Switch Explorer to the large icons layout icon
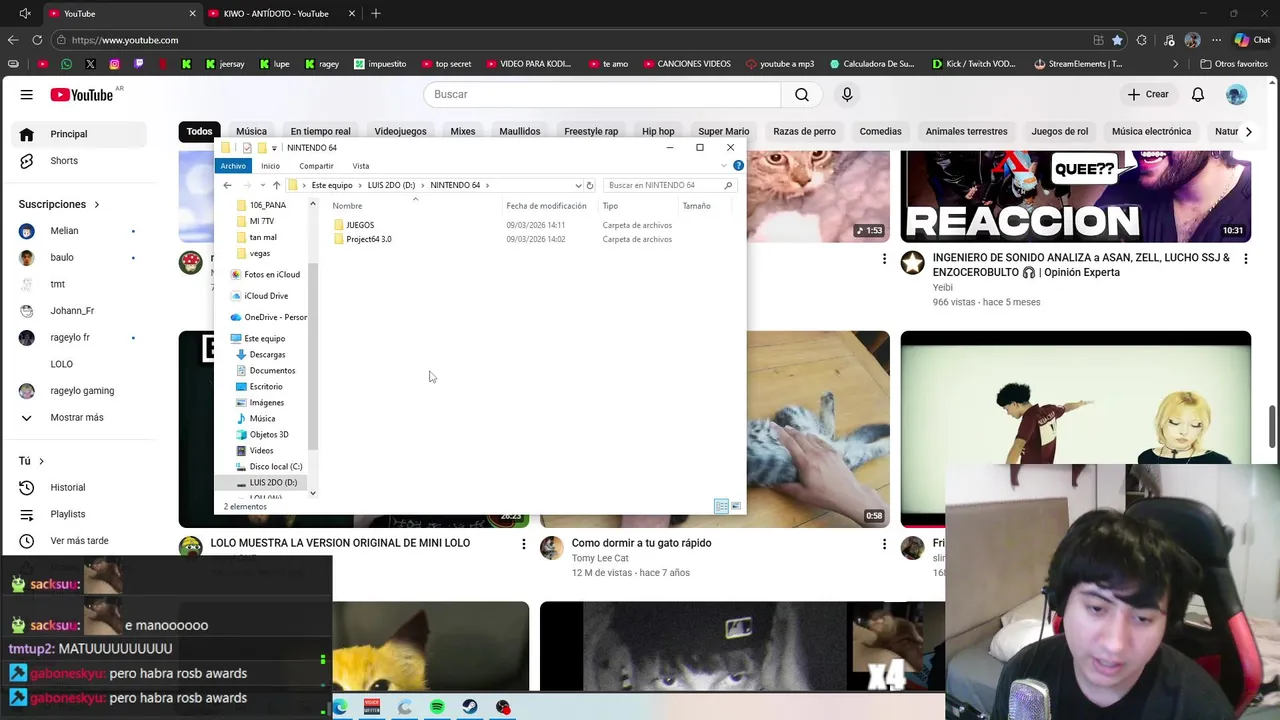Image resolution: width=1280 pixels, height=720 pixels. (x=736, y=506)
